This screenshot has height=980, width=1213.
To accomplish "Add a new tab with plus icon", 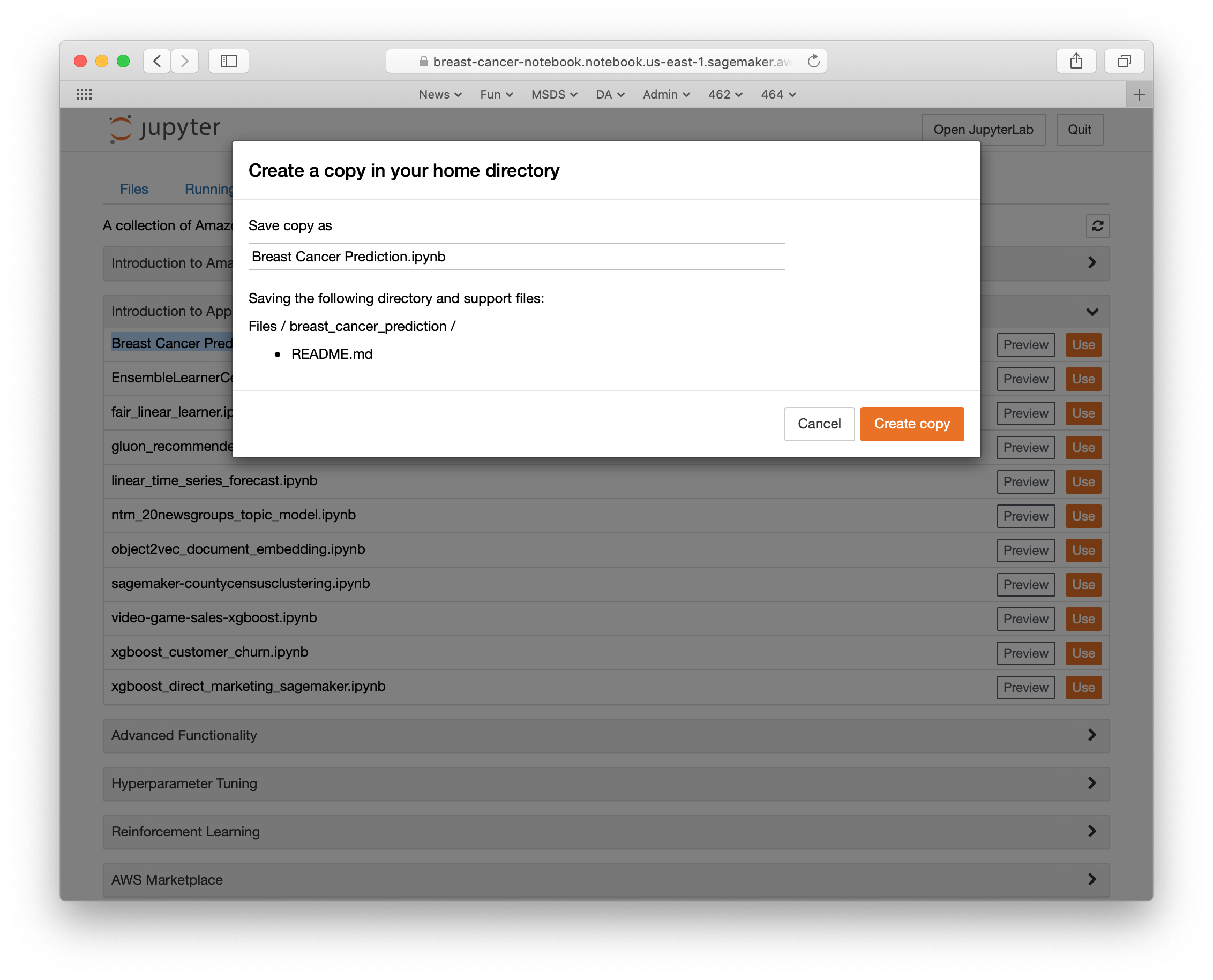I will coord(1139,95).
